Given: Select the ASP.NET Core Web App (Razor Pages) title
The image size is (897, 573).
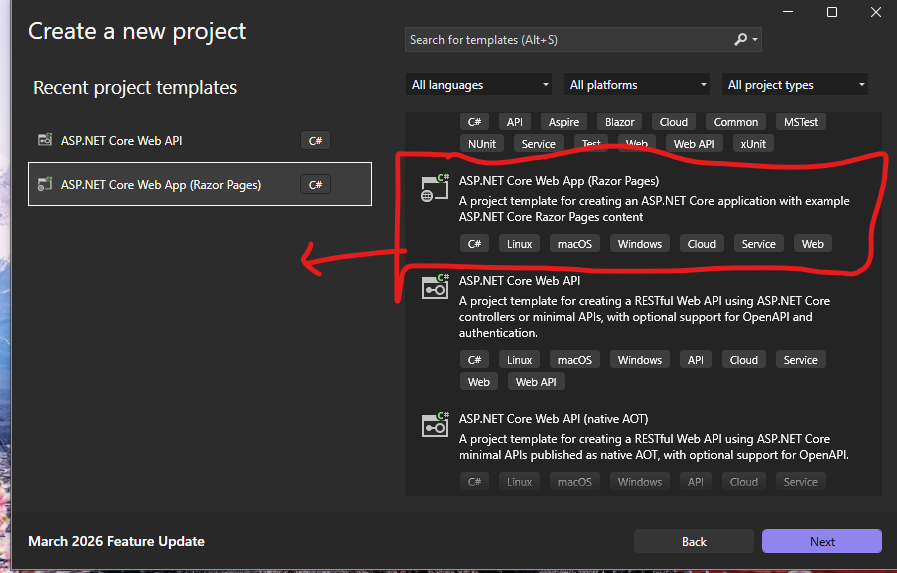Looking at the screenshot, I should tap(558, 181).
